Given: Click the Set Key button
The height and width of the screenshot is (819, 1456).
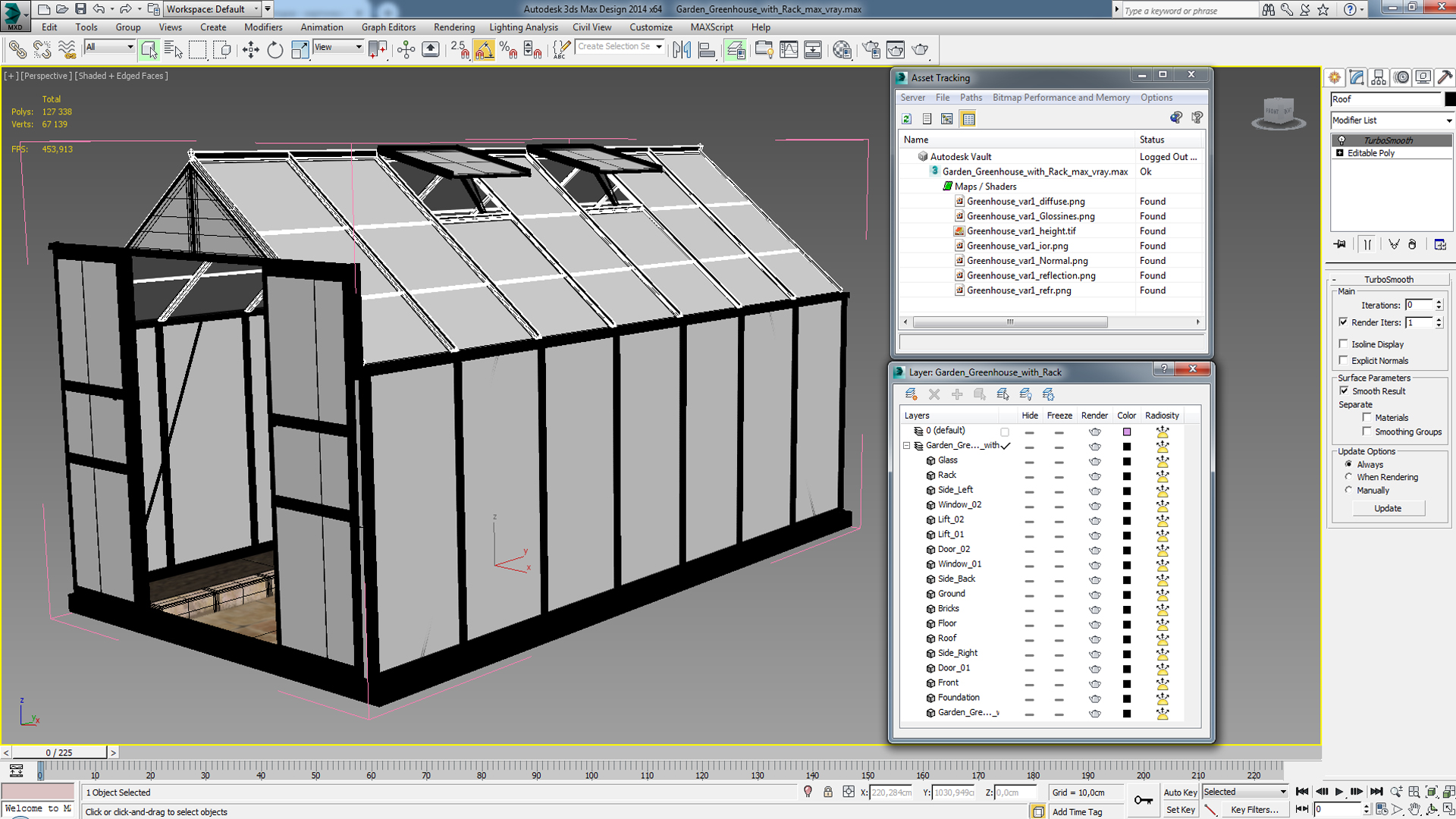Looking at the screenshot, I should point(1180,810).
